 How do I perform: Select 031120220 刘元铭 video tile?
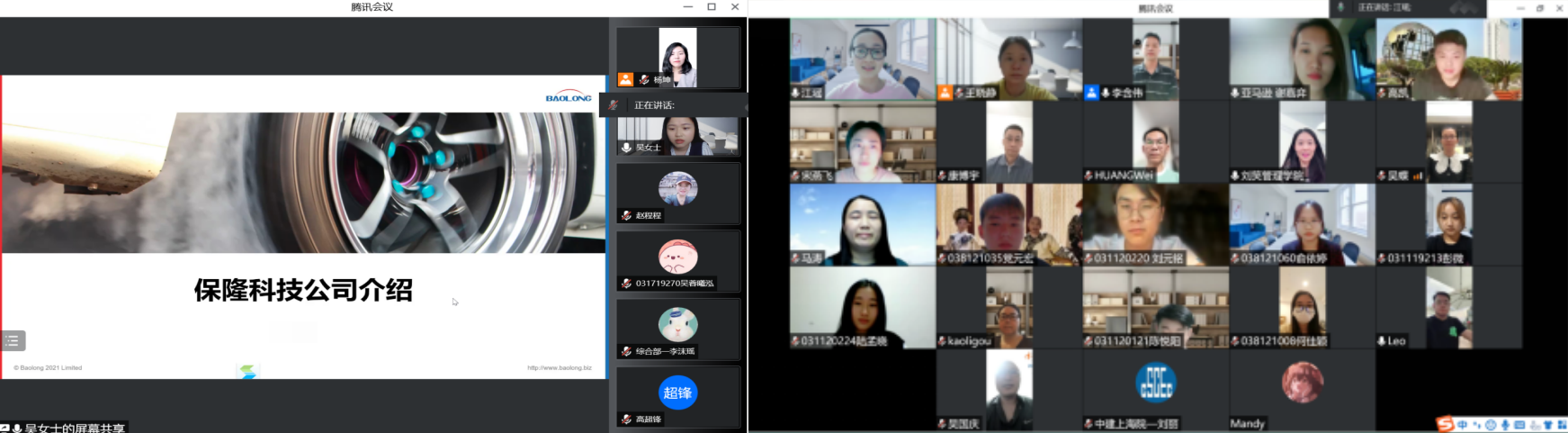1155,224
